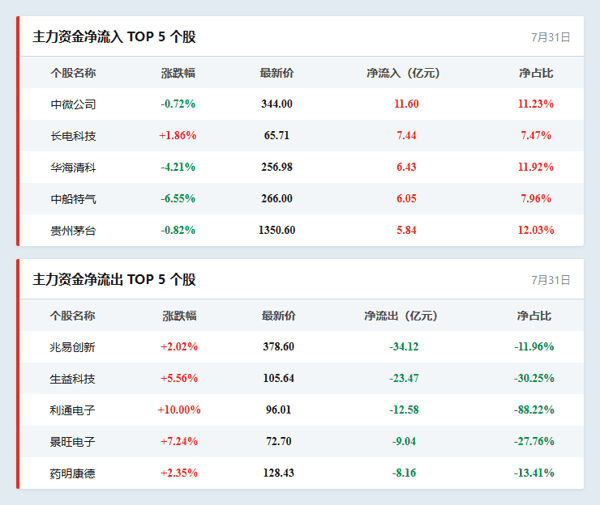Select the stock name 药明康德
The height and width of the screenshot is (505, 600).
click(x=72, y=473)
